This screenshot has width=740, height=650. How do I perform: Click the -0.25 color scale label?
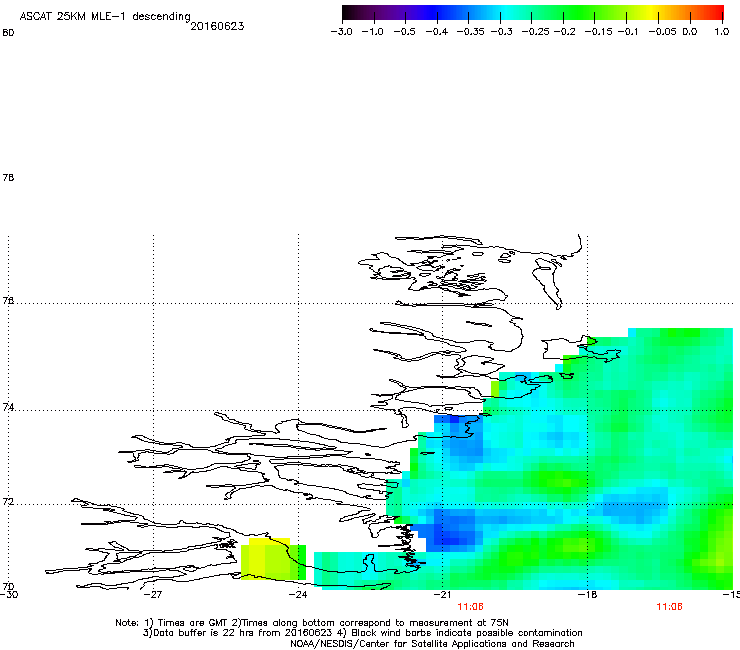[x=536, y=32]
